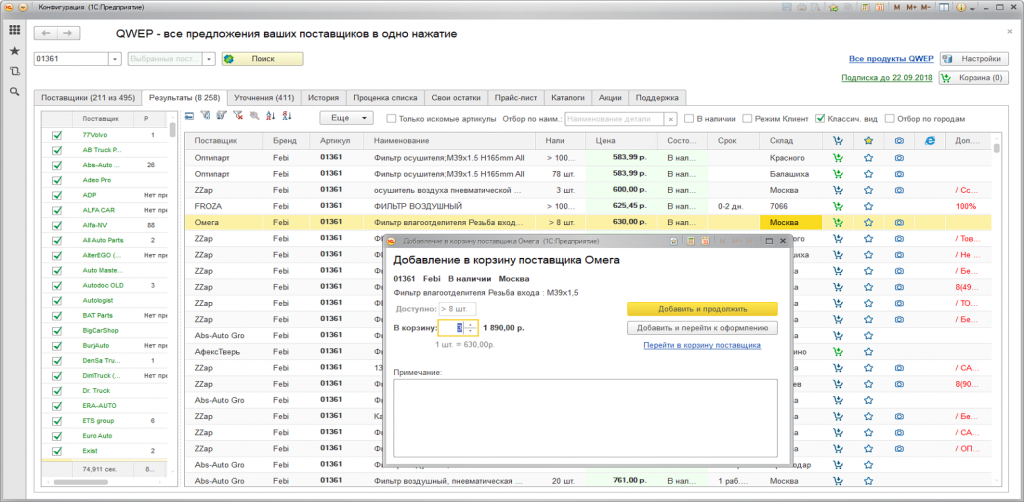Toggle the panel layout icon in title bar
The width and height of the screenshot is (1024, 502).
944,7
